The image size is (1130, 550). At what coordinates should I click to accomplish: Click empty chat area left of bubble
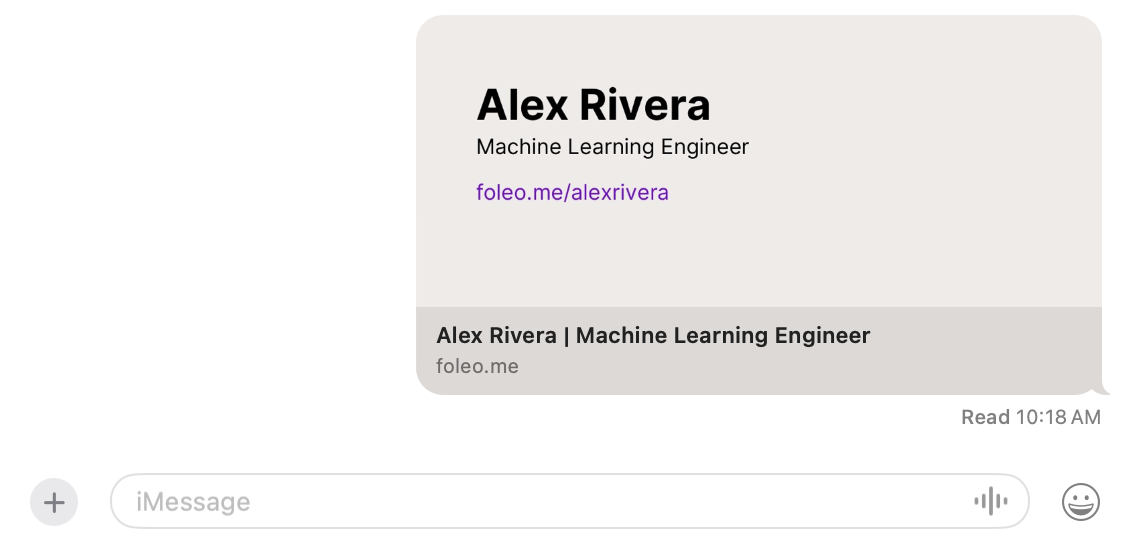209,202
